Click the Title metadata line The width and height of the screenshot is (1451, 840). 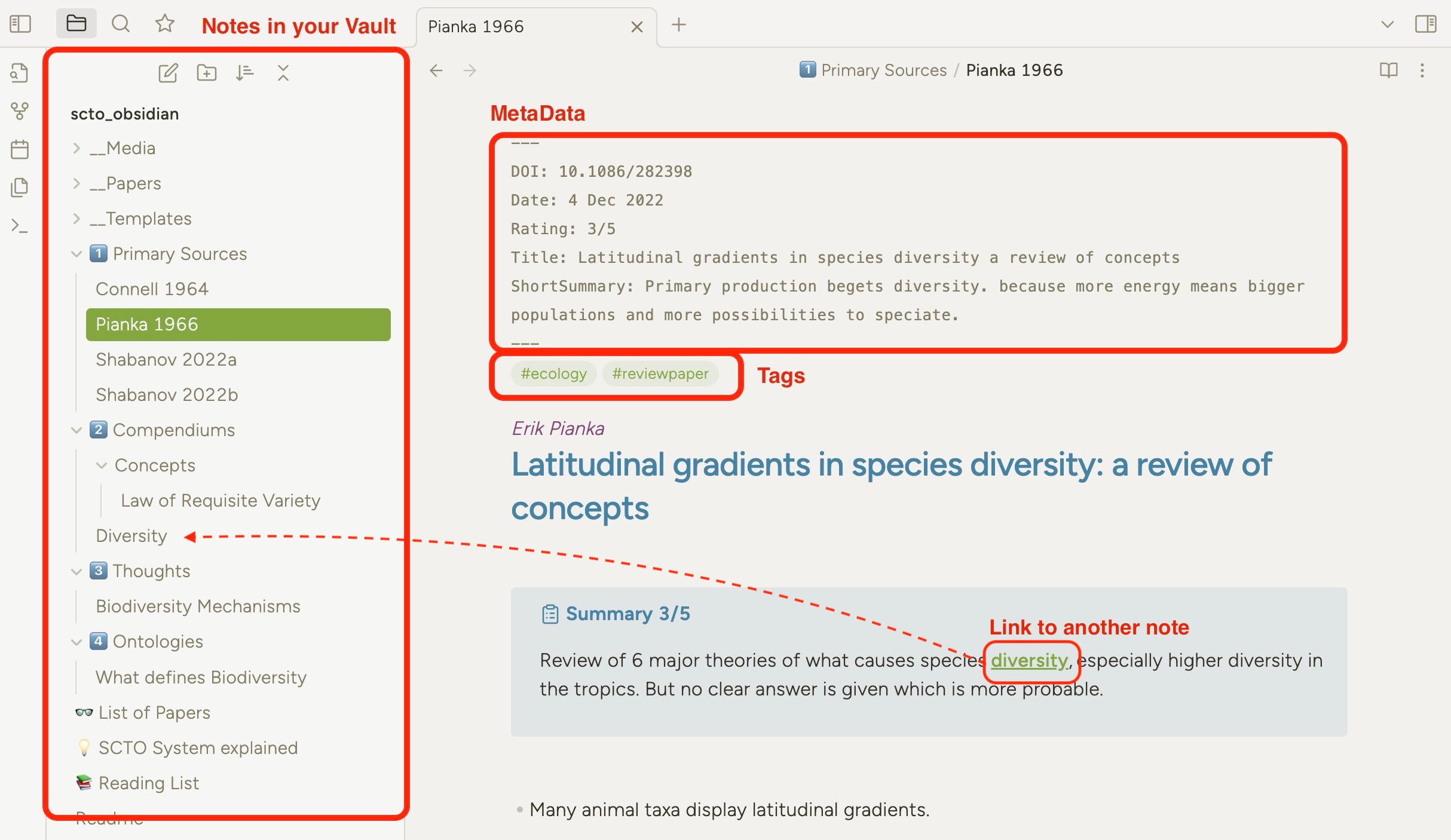[x=845, y=257]
